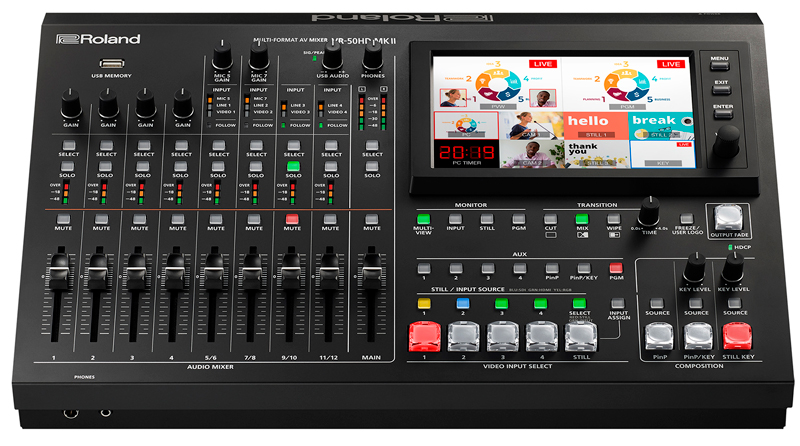The height and width of the screenshot is (446, 800).
Task: Tap green input source button 3
Action: (x=502, y=304)
